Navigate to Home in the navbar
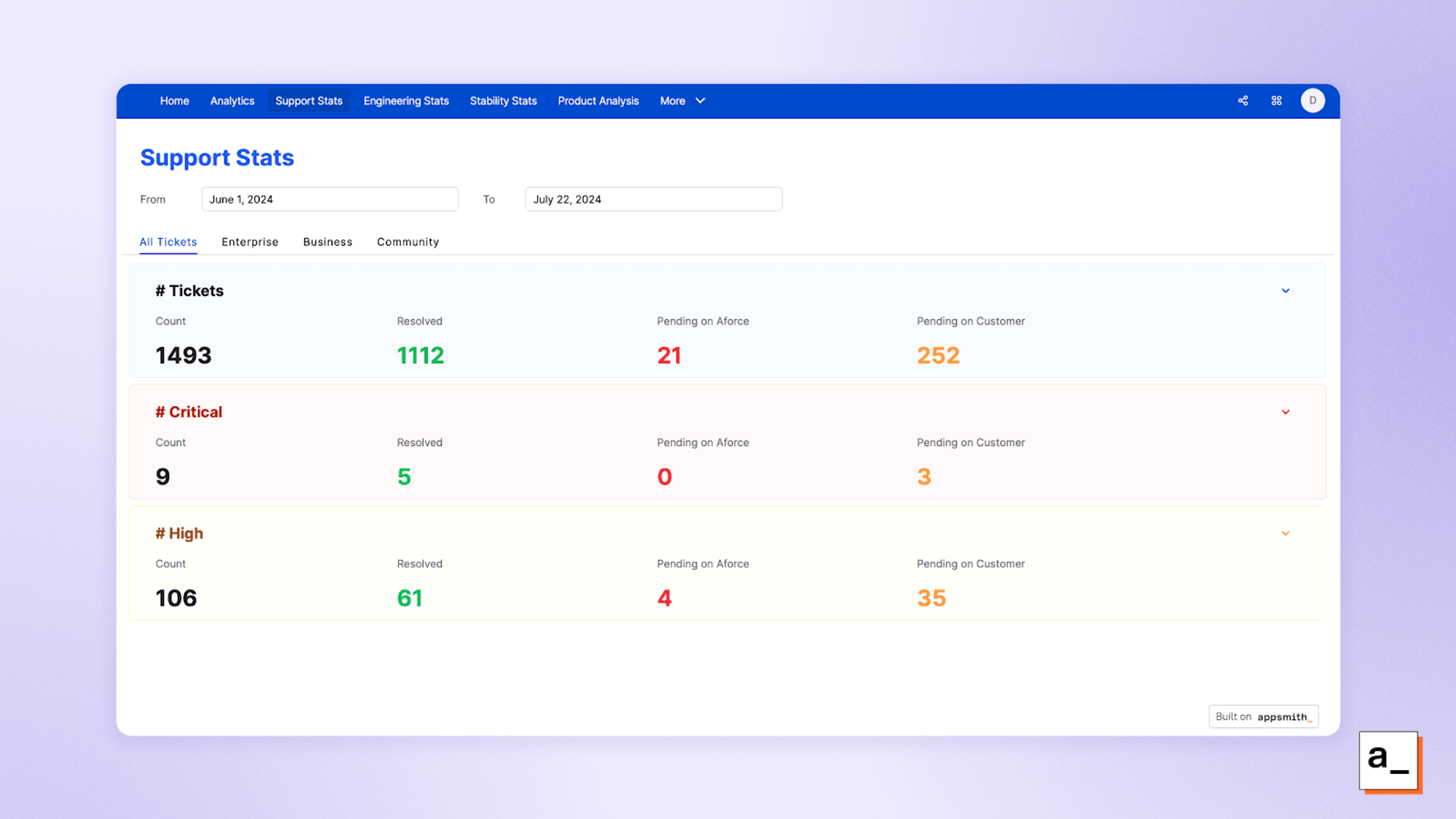Viewport: 1456px width, 819px height. pyautogui.click(x=174, y=100)
